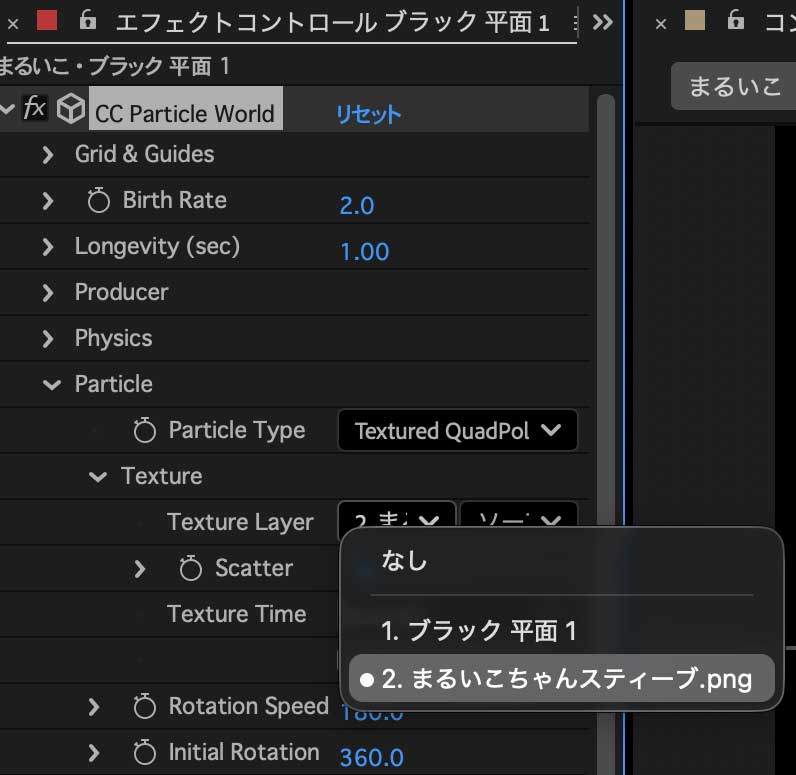Toggle the Effect Controls panel lock

88,20
